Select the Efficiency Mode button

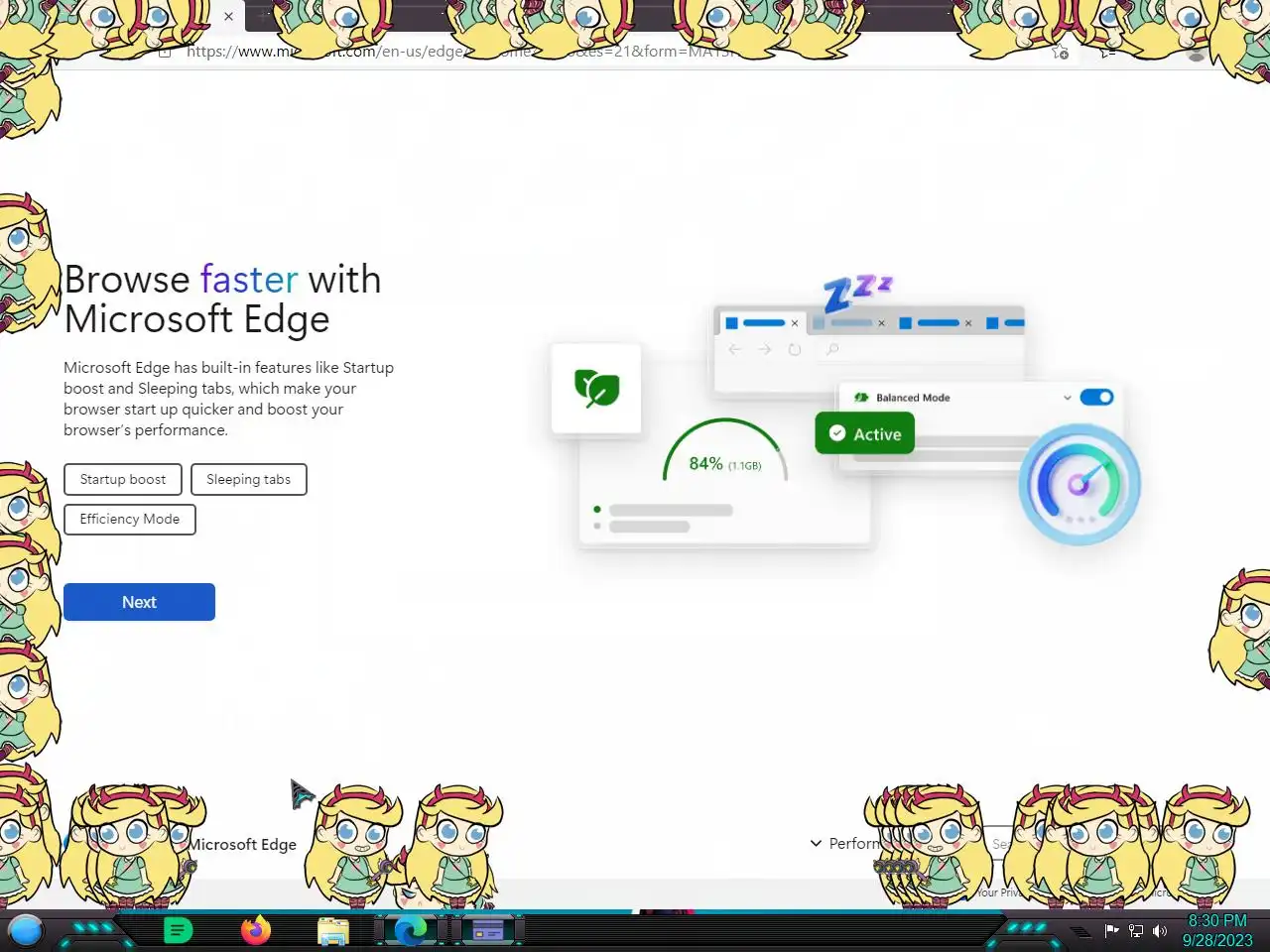(x=130, y=519)
